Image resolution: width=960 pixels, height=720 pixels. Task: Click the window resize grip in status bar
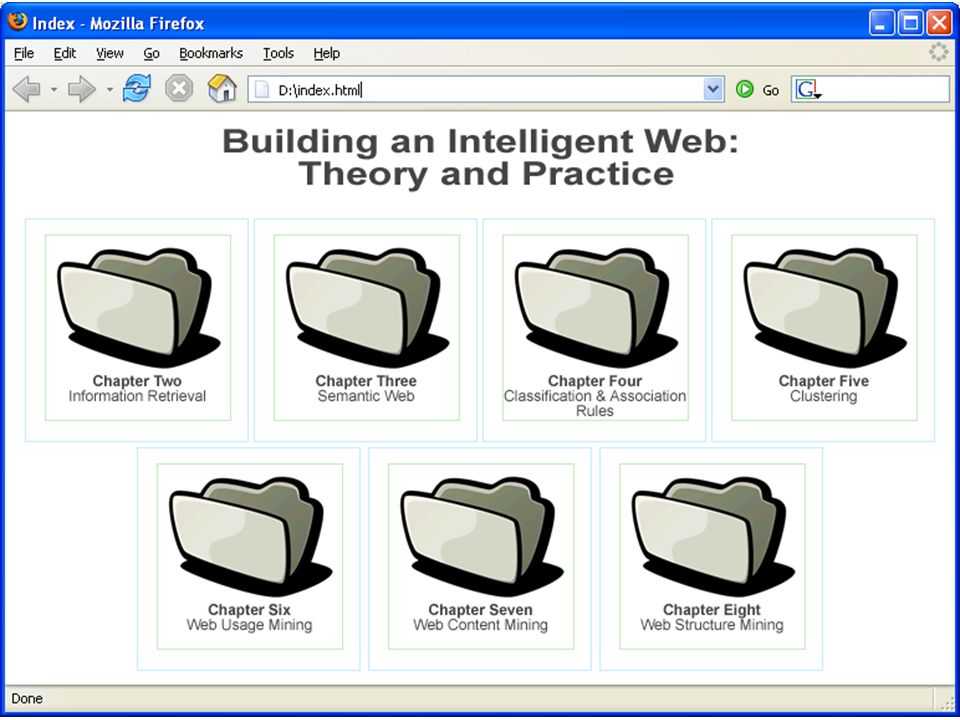tap(948, 703)
